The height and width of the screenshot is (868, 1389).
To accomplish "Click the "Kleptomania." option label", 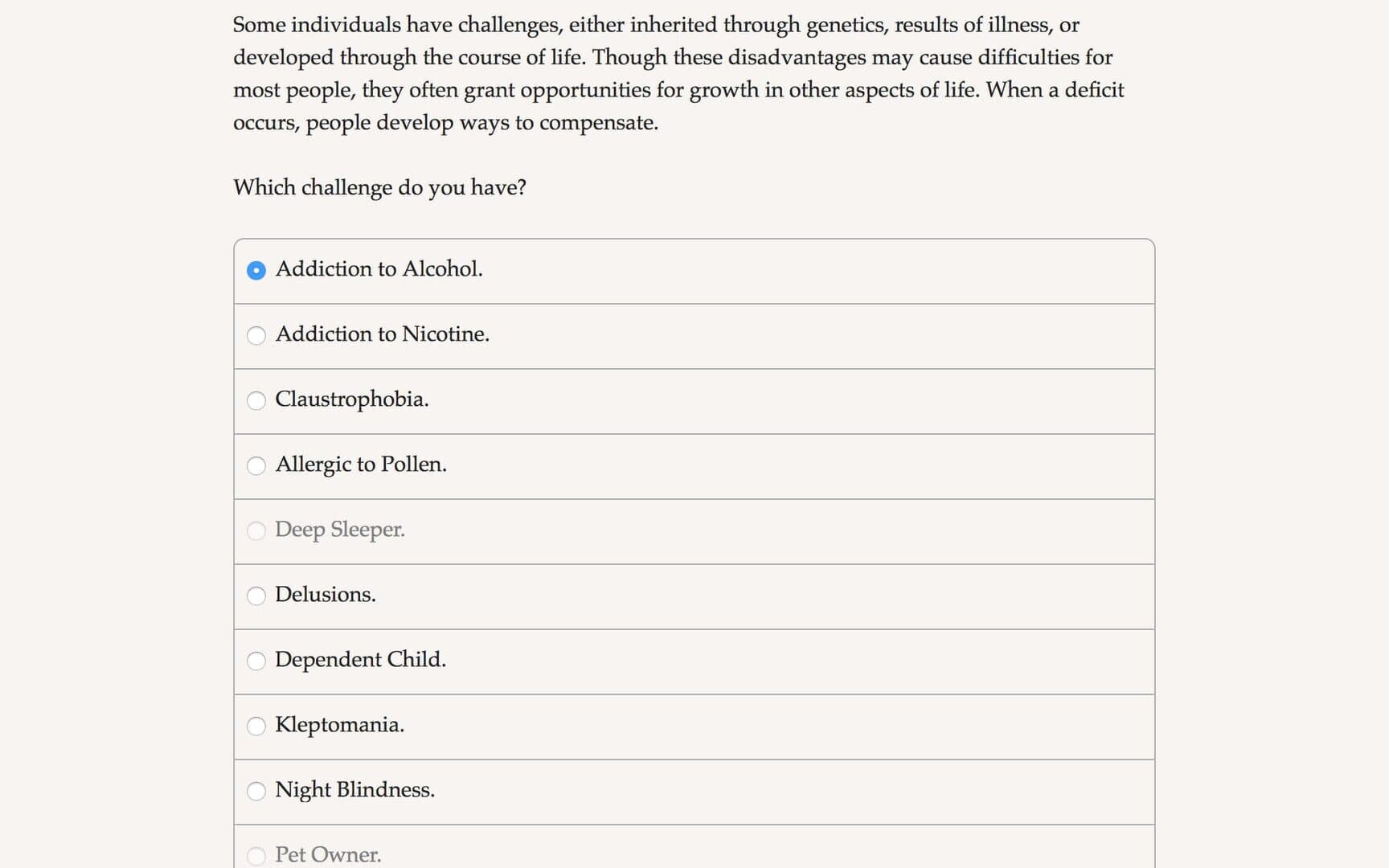I will coord(339,725).
